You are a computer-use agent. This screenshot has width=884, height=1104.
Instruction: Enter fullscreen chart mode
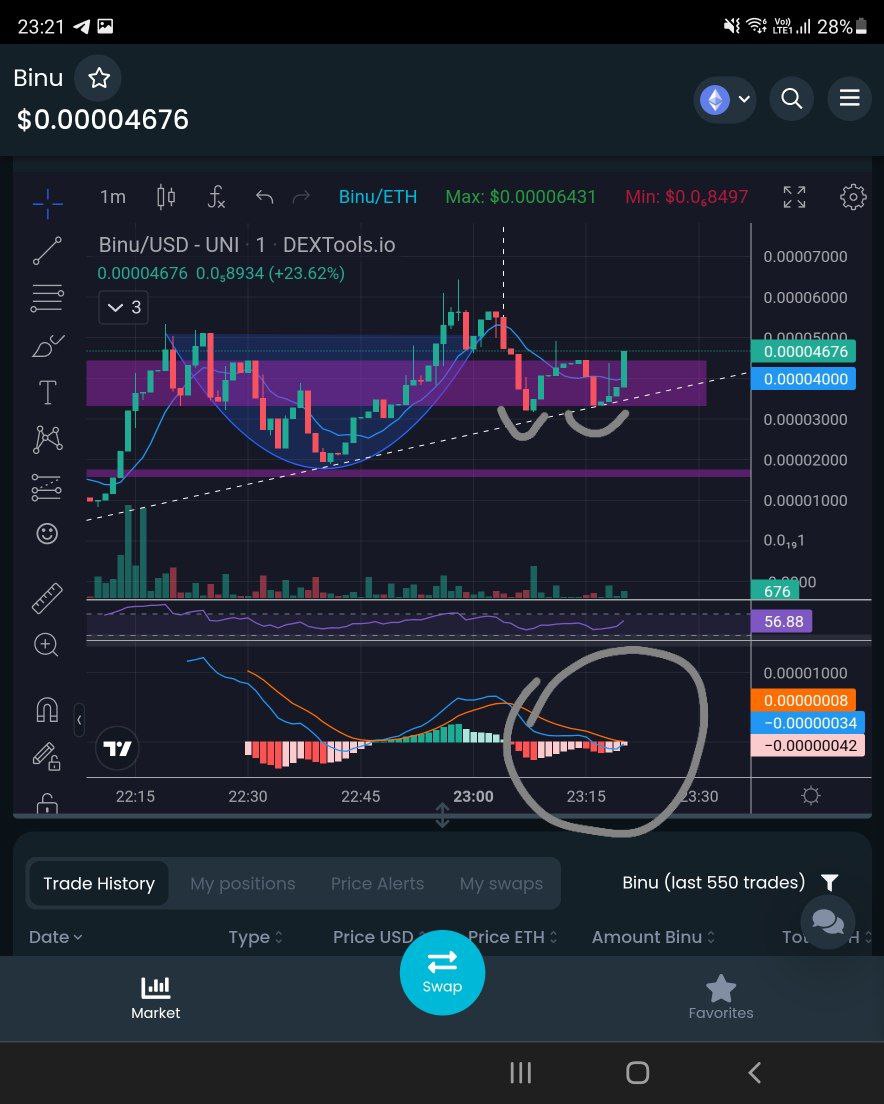(x=795, y=197)
